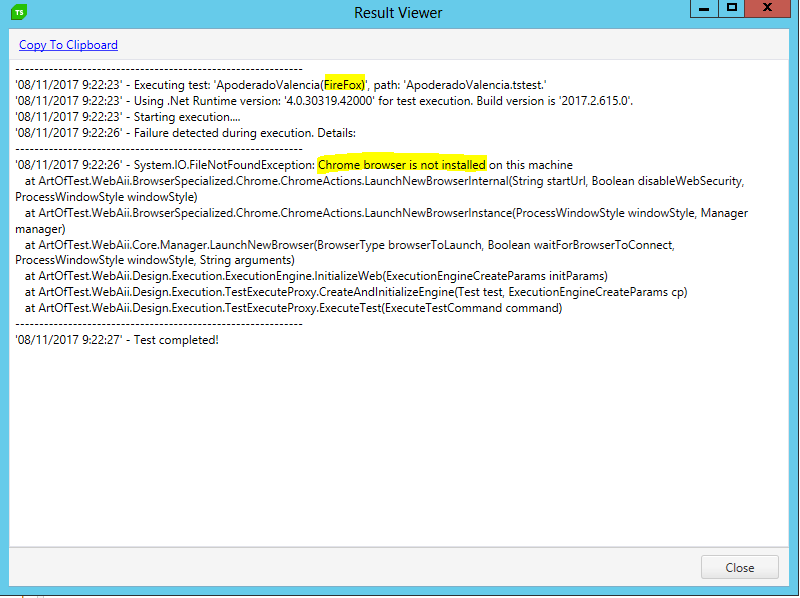This screenshot has width=800, height=598.
Task: Click the green TS app icon
Action: [x=19, y=12]
